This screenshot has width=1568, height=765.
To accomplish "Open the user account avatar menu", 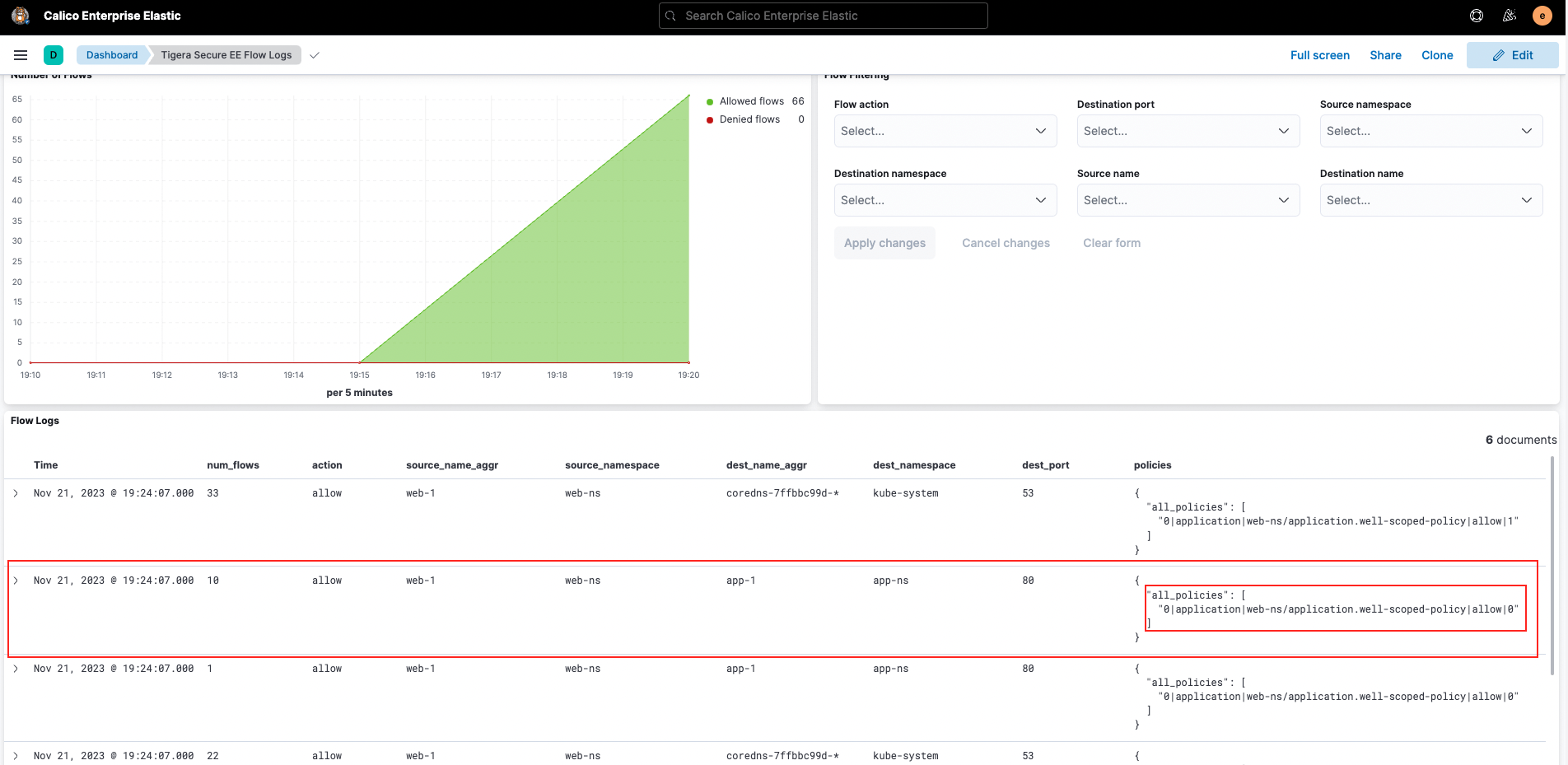I will tap(1541, 15).
